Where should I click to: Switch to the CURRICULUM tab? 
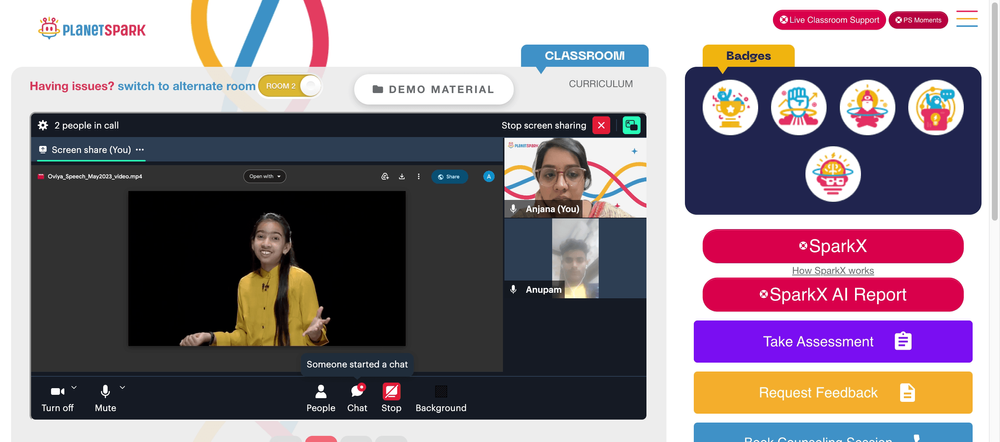pos(601,84)
